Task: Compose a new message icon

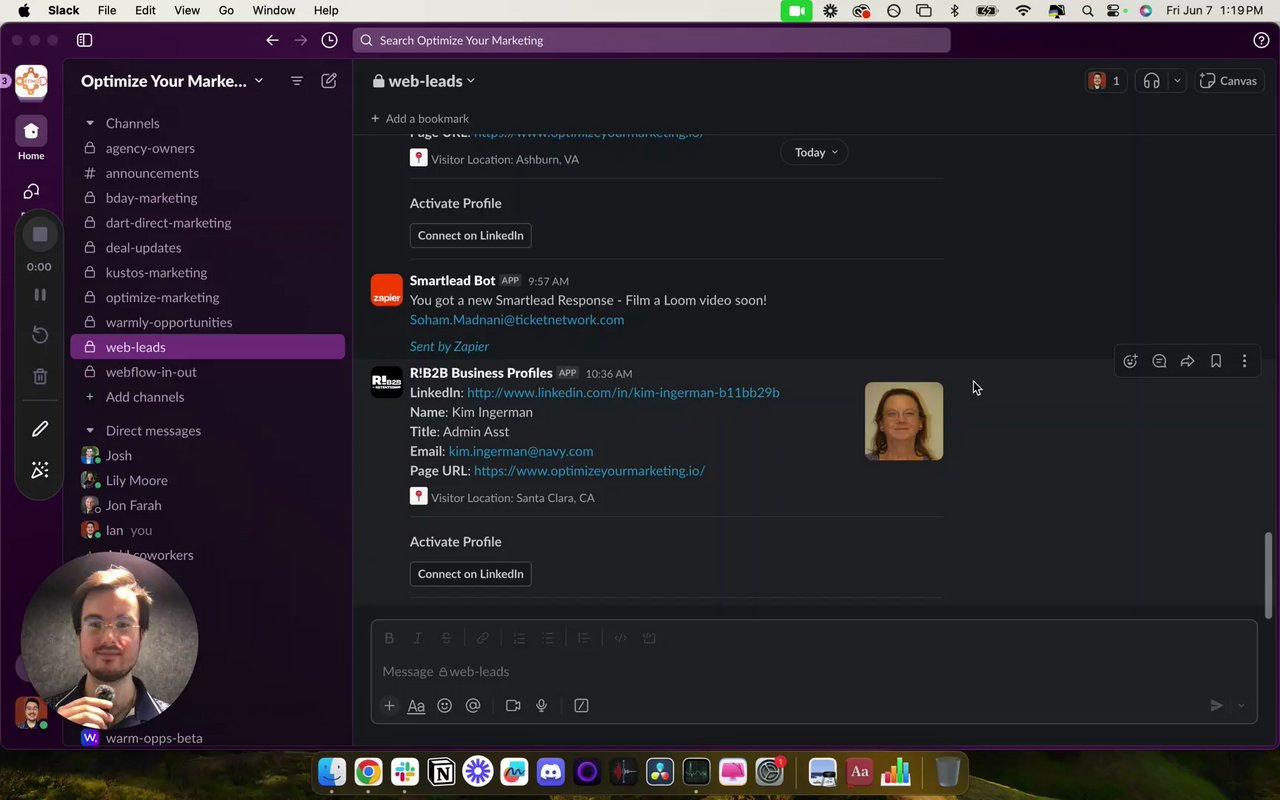Action: (x=329, y=81)
